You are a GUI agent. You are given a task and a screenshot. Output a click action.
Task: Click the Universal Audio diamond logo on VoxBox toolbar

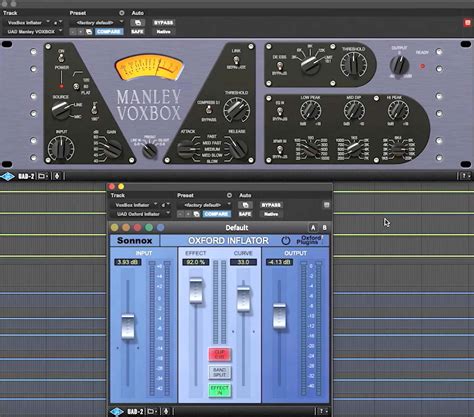7,176
